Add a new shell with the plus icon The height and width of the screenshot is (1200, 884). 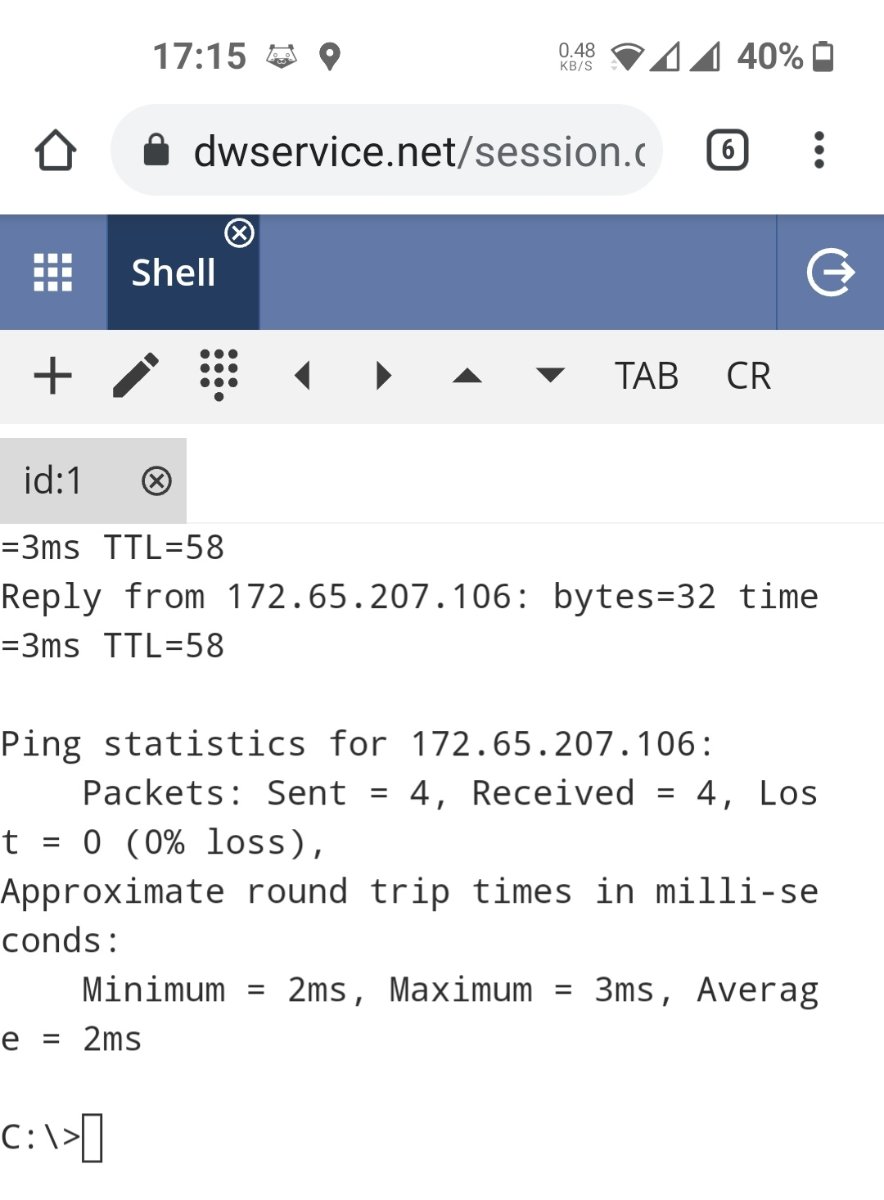pyautogui.click(x=53, y=377)
